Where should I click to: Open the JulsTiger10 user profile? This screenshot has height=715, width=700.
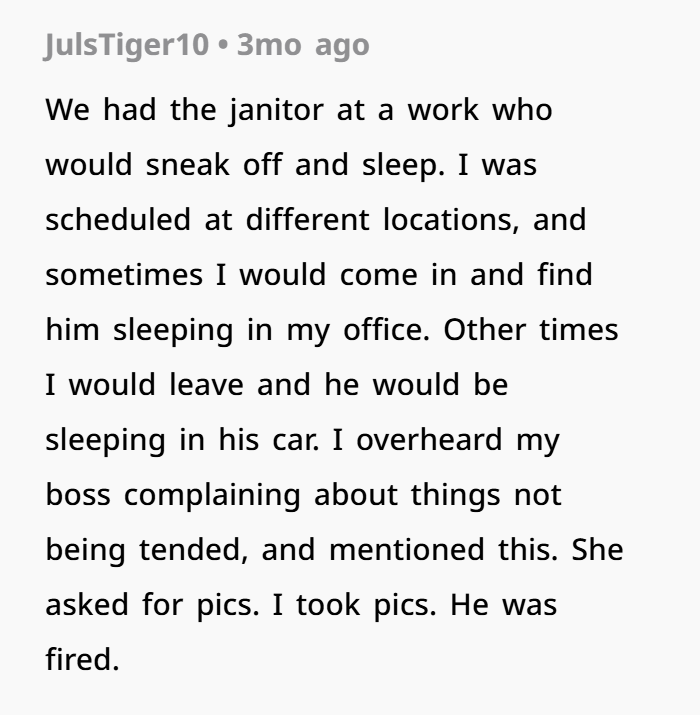127,46
